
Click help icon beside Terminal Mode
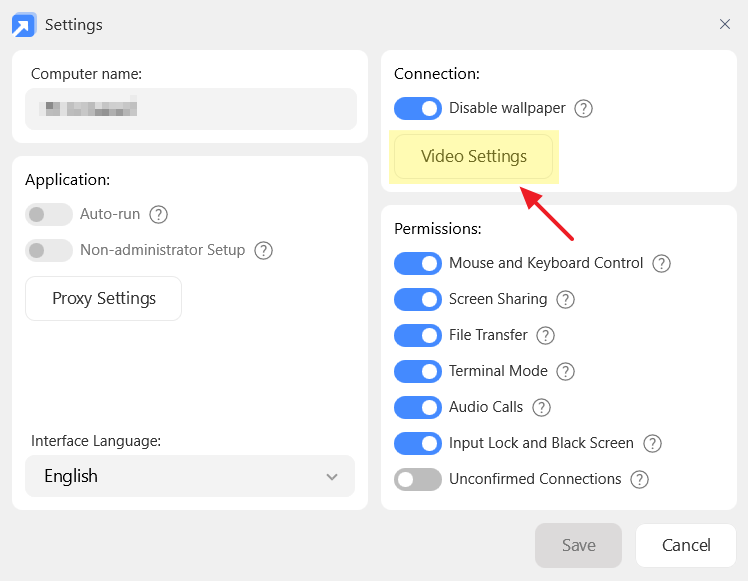tap(565, 371)
